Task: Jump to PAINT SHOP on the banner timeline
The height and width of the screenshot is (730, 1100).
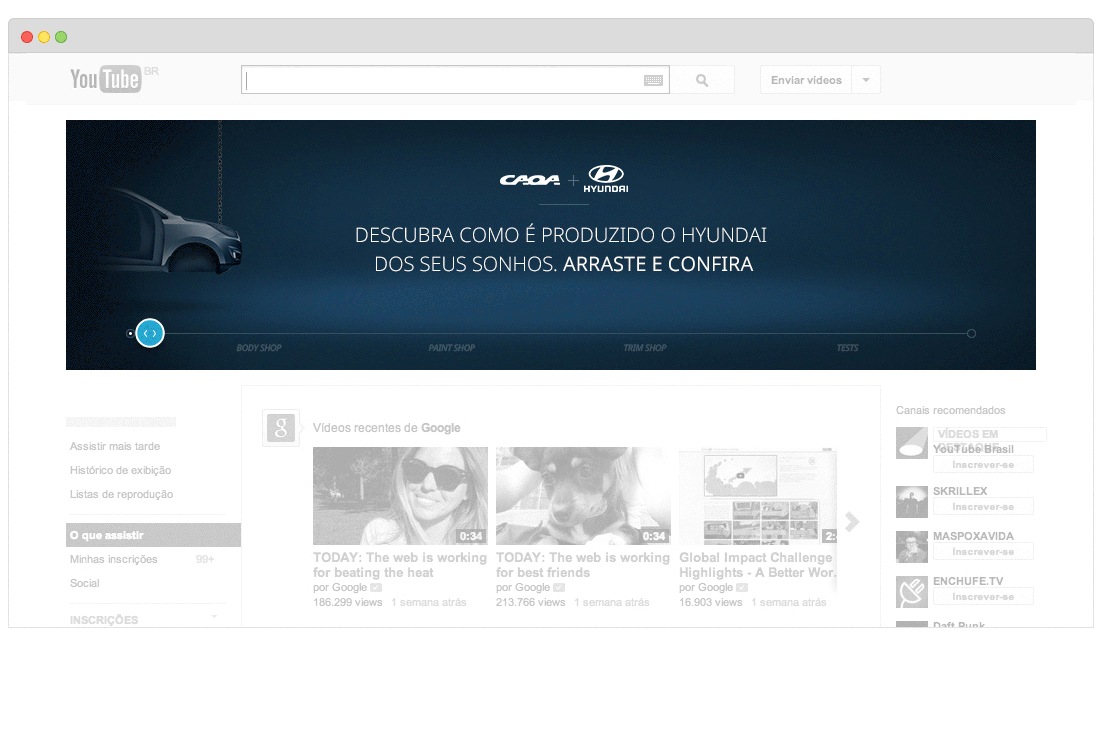Action: click(452, 348)
